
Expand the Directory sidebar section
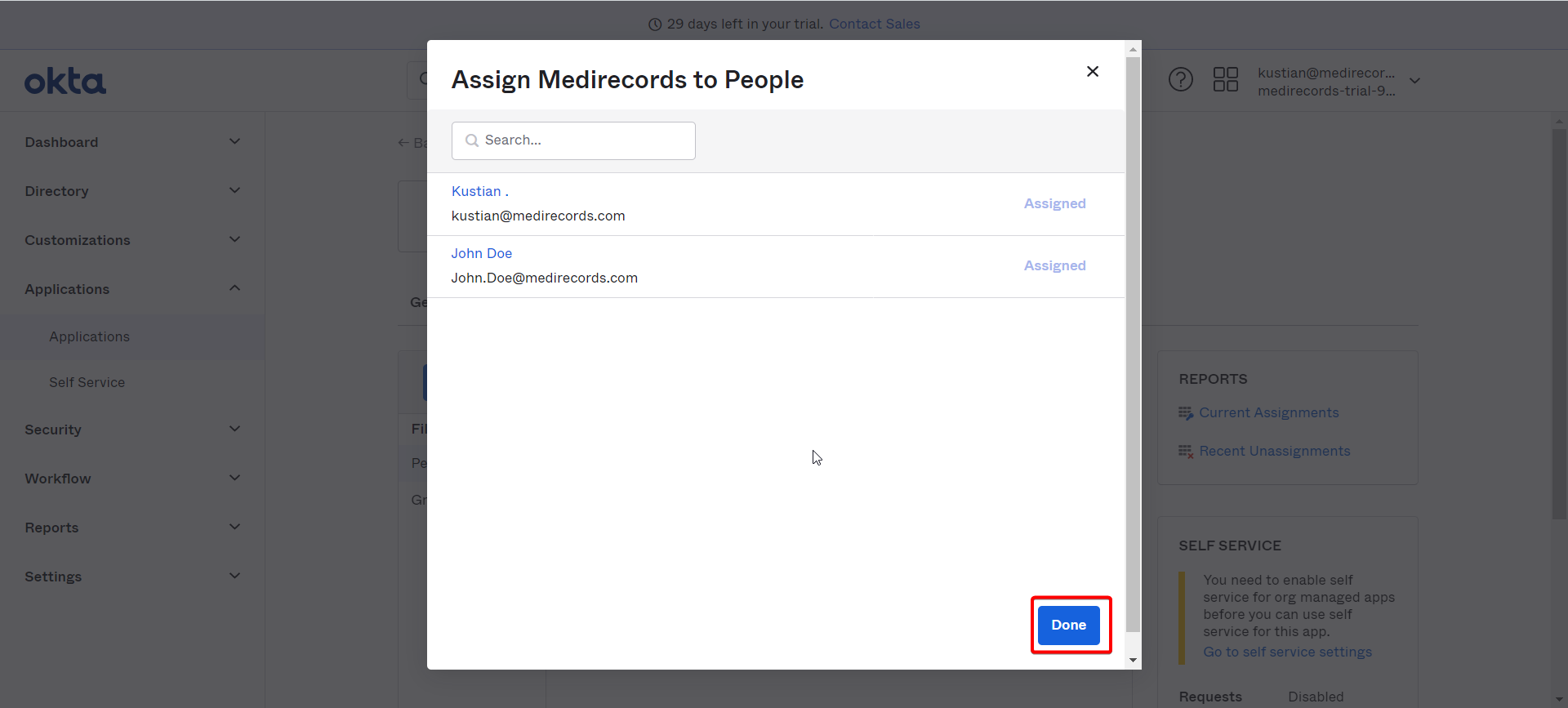point(234,190)
